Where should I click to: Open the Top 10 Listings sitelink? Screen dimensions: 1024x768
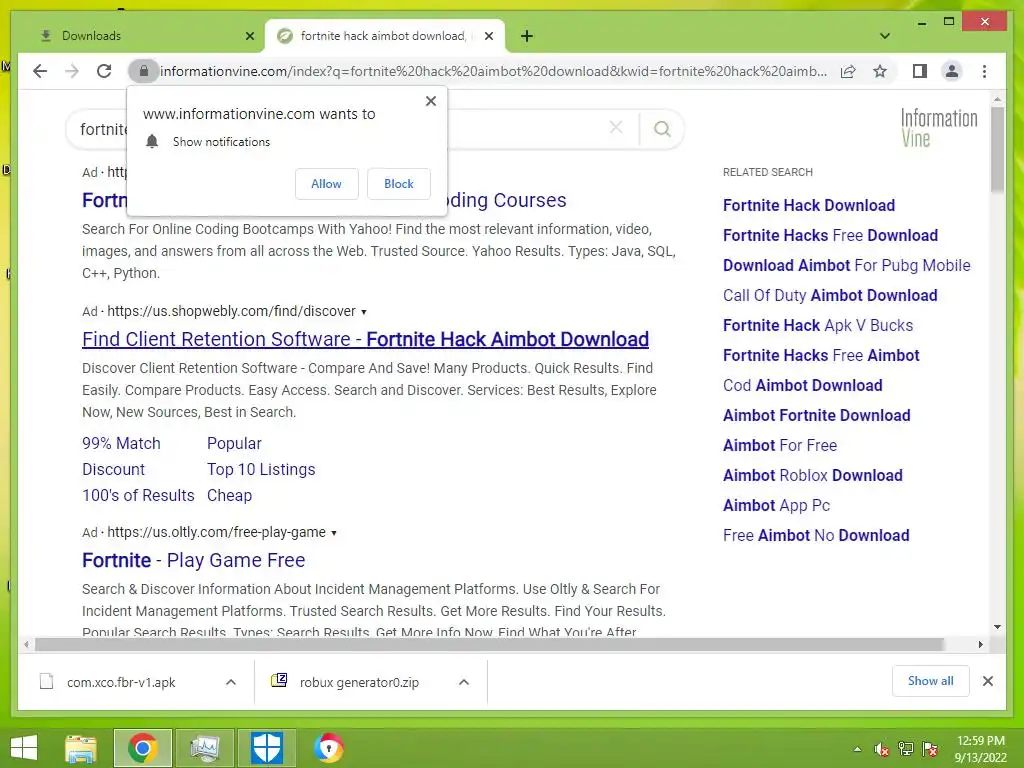(x=261, y=470)
